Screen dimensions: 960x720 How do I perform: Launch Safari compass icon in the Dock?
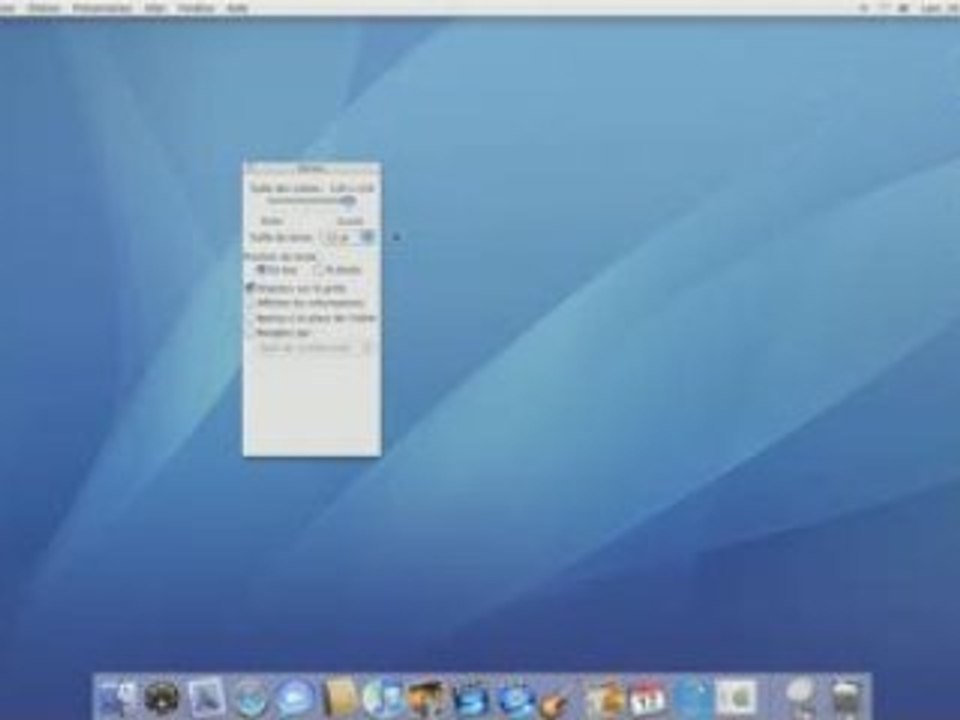pyautogui.click(x=250, y=698)
